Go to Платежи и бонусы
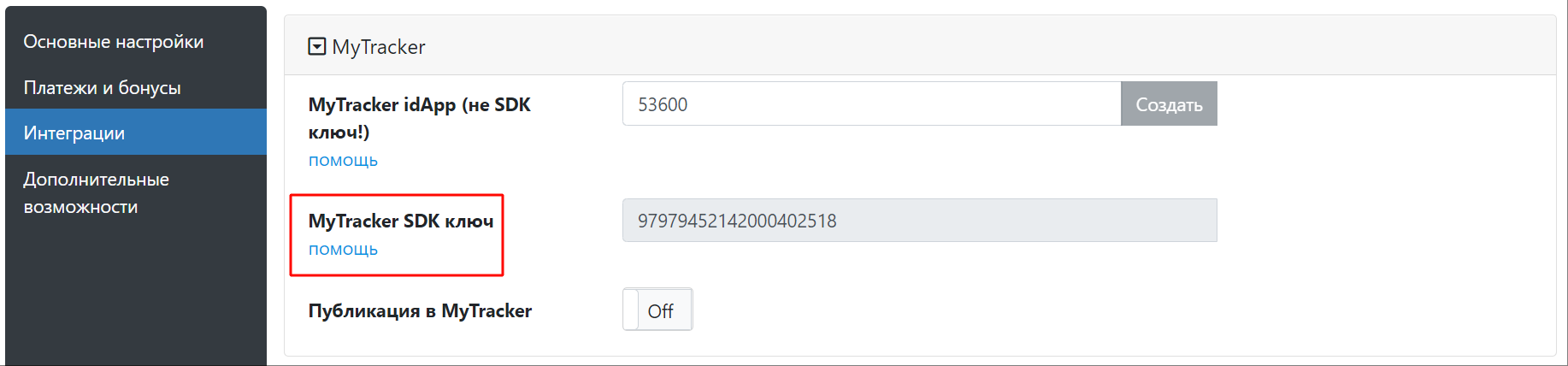The image size is (1568, 366). tap(103, 88)
